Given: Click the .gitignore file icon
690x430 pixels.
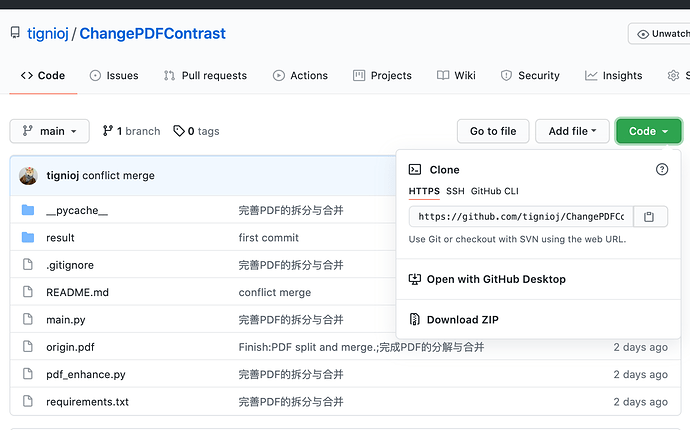Looking at the screenshot, I should (28, 265).
